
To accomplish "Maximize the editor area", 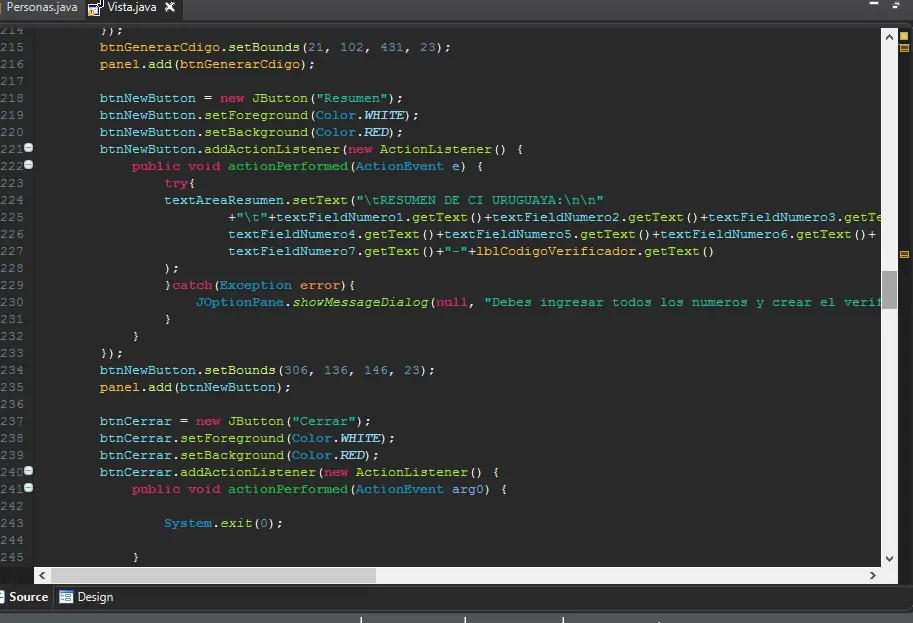I will coord(896,5).
